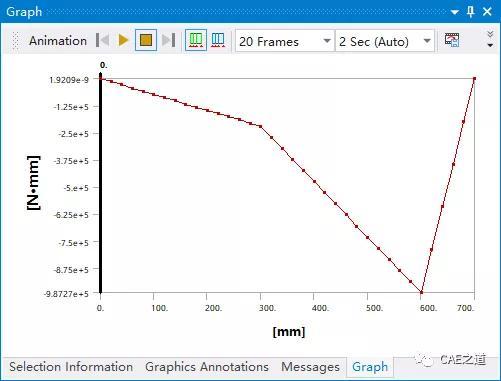
Task: Click the -6.25e+5 y-axis value
Action: (x=71, y=215)
